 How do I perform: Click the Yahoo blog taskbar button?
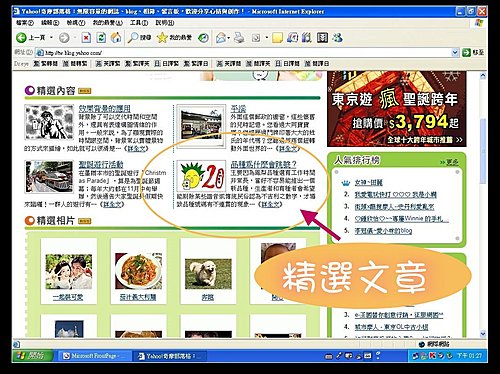click(x=170, y=356)
